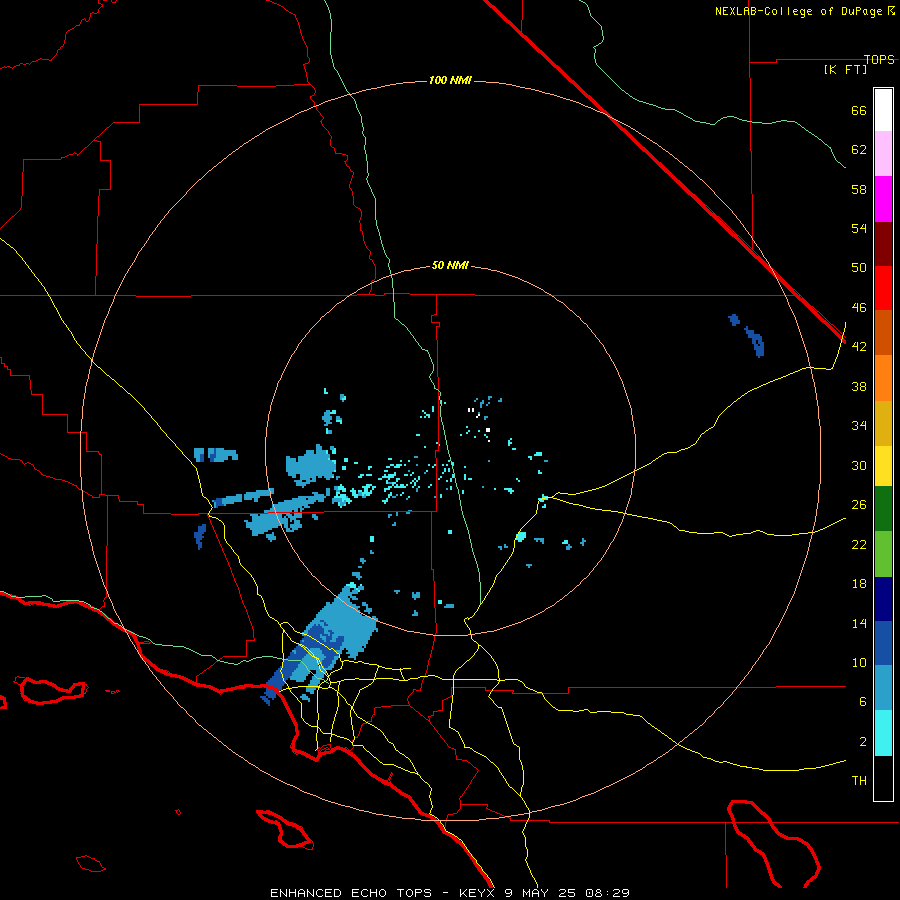Click the cyan legend swatch
Image resolution: width=900 pixels, height=900 pixels.
(883, 733)
